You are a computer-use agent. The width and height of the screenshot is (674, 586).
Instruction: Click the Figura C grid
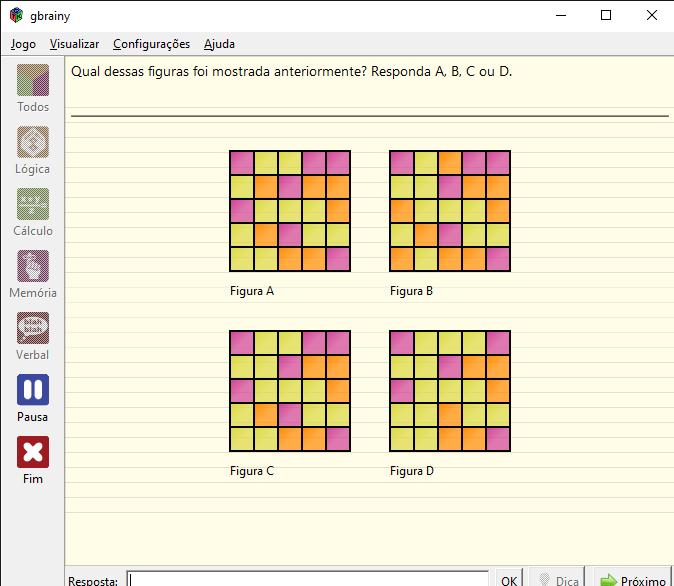tap(290, 391)
